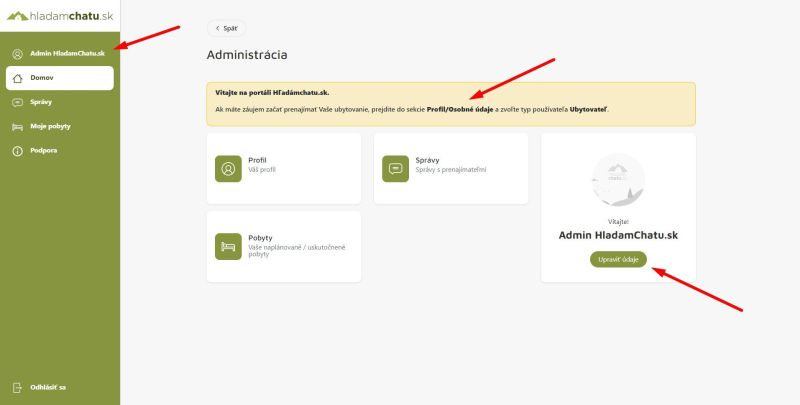
Task: Click the Správy chat bubble sidebar icon
Action: coord(17,102)
